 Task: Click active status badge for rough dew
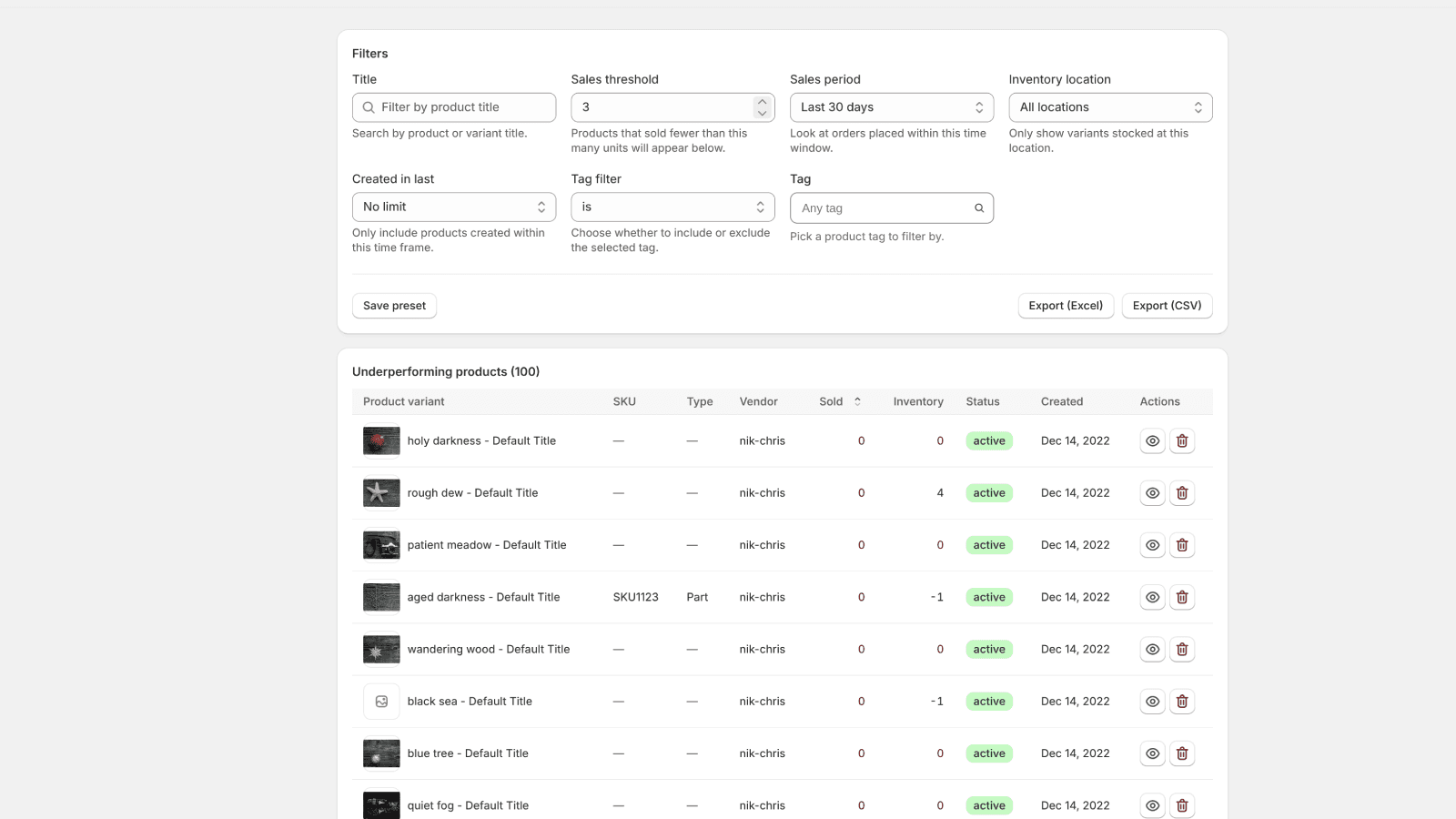[989, 493]
